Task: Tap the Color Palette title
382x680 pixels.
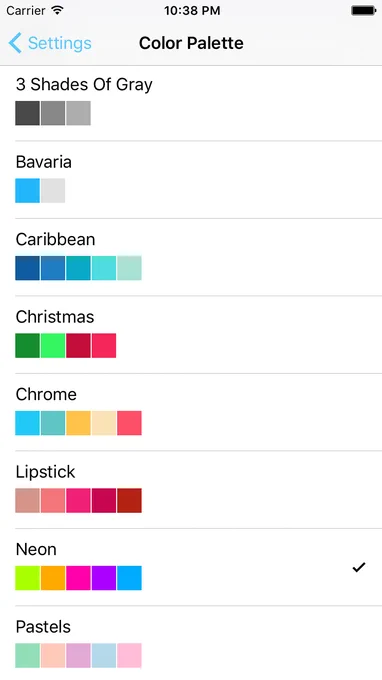Action: (191, 43)
